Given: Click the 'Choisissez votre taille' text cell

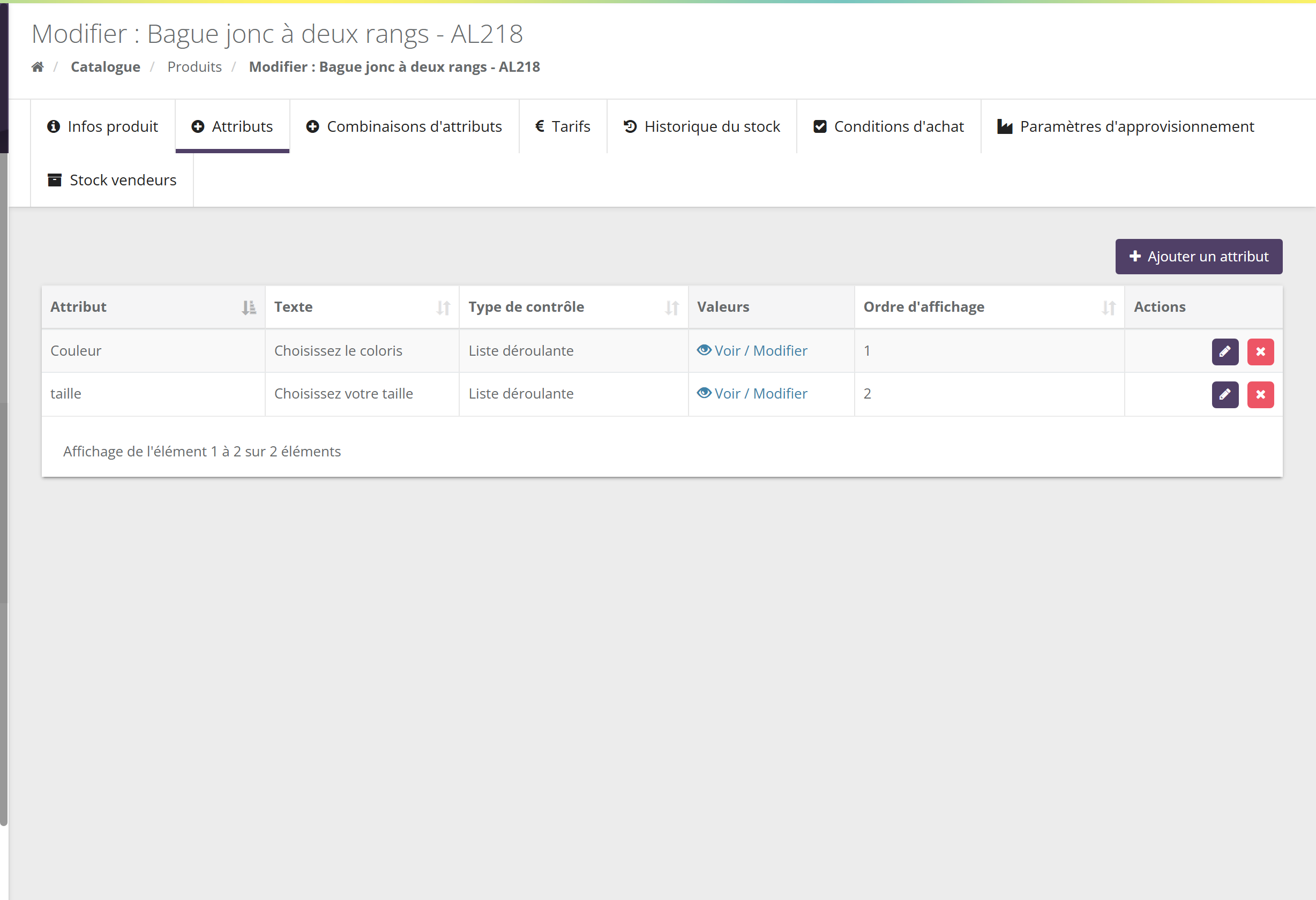Looking at the screenshot, I should (362, 394).
